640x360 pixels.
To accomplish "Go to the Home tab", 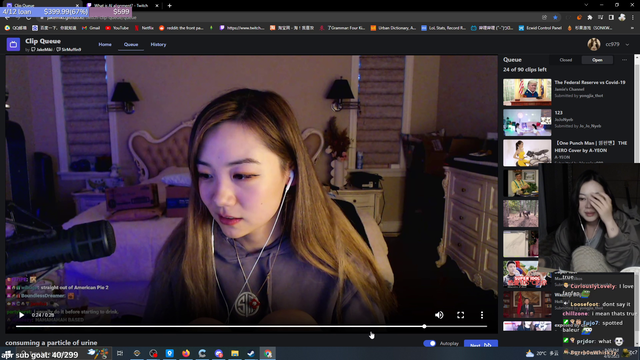I will click(105, 44).
